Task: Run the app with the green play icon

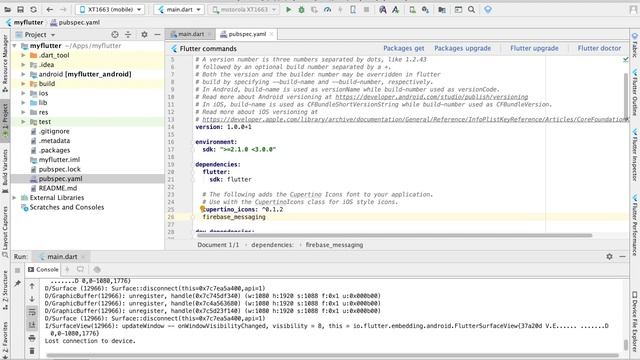Action: (289, 9)
